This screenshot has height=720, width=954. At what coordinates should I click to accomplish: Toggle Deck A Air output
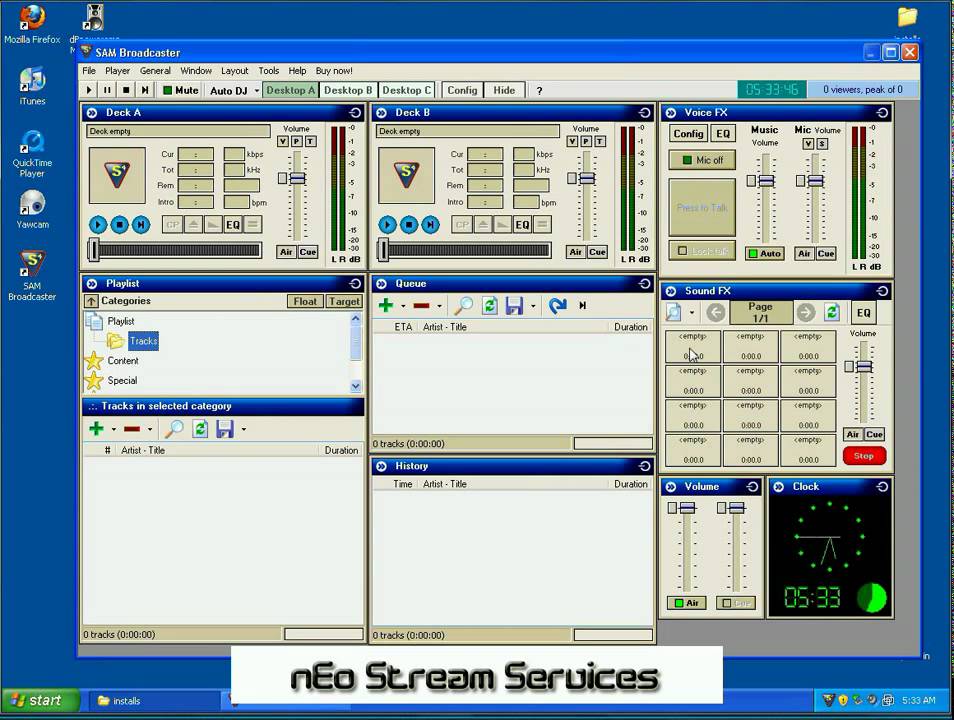pyautogui.click(x=286, y=252)
